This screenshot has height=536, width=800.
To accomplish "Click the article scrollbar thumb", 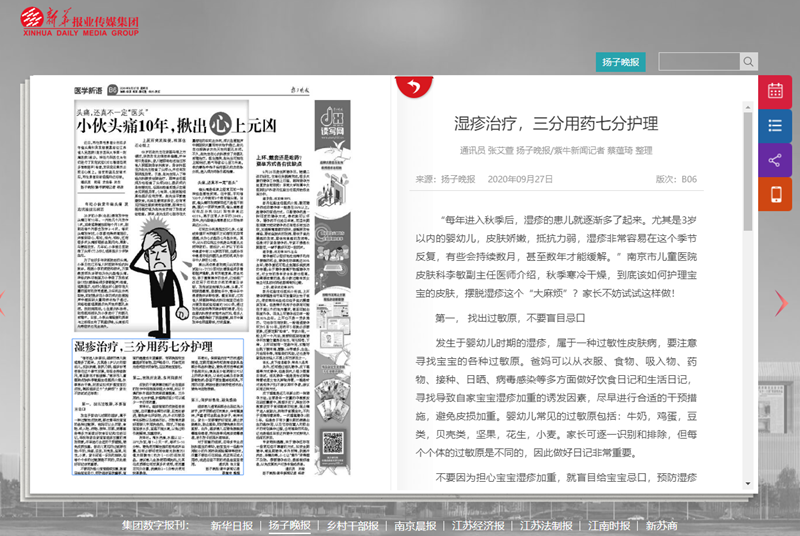I will click(x=748, y=171).
